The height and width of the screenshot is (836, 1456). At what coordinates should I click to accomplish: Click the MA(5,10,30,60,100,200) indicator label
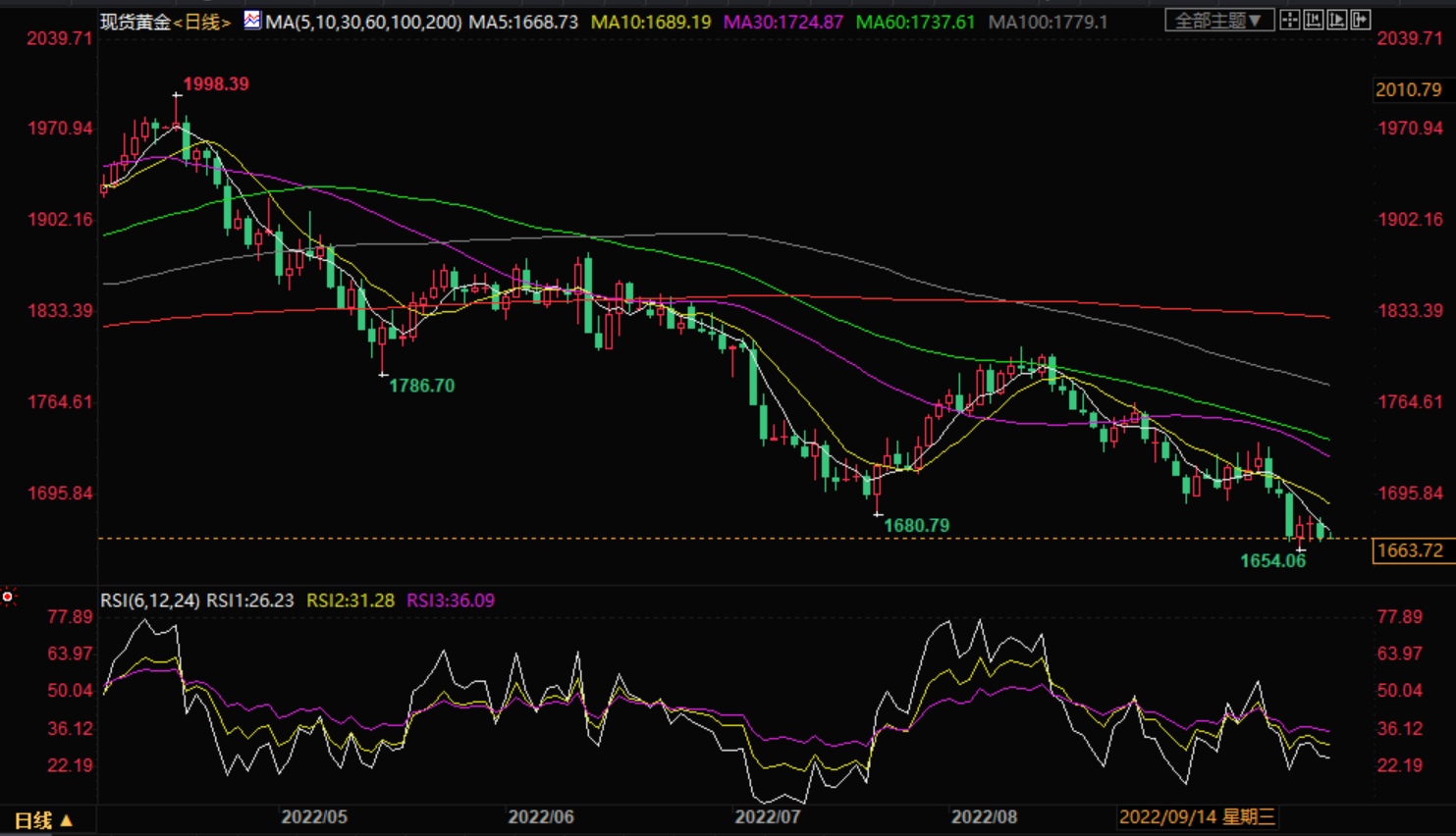pyautogui.click(x=363, y=22)
